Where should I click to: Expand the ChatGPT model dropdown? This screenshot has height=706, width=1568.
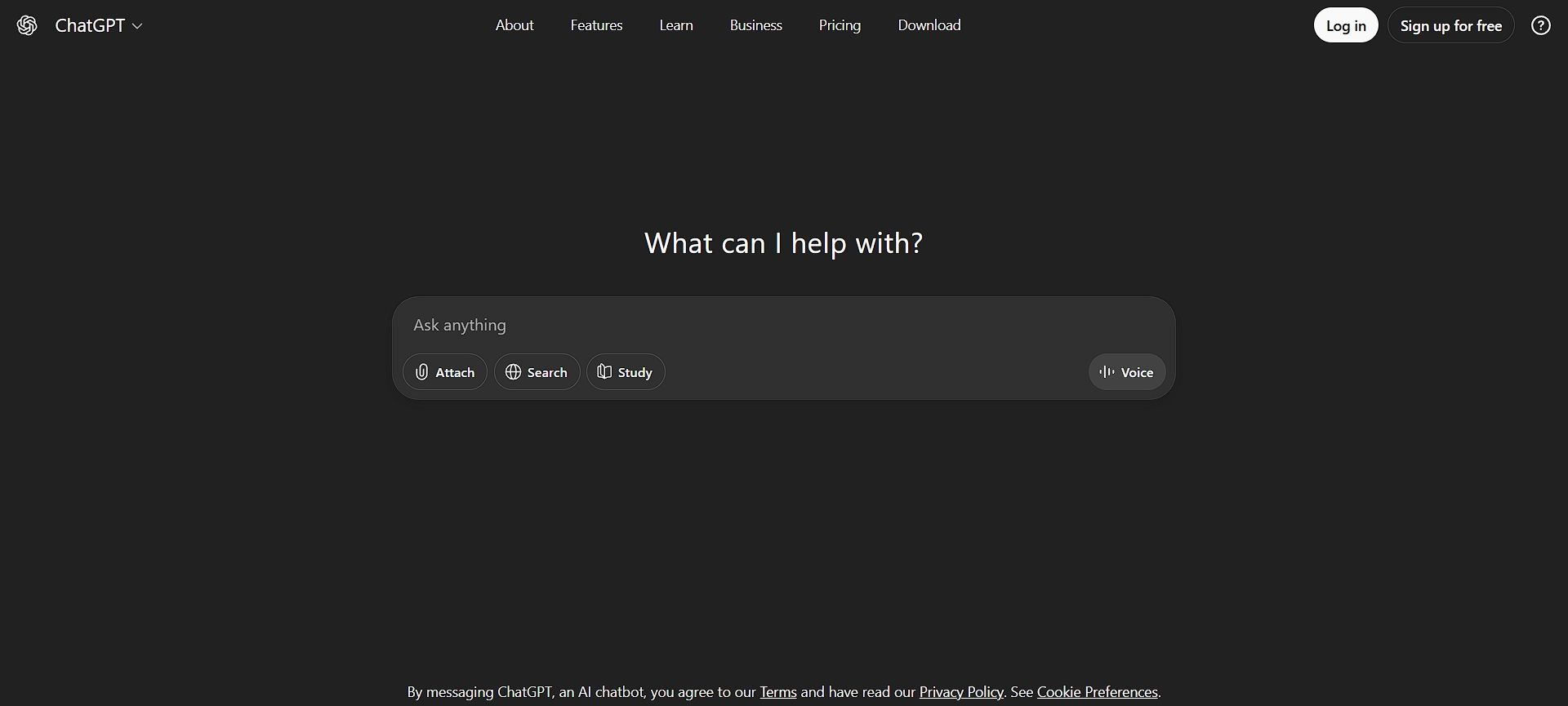pos(99,25)
